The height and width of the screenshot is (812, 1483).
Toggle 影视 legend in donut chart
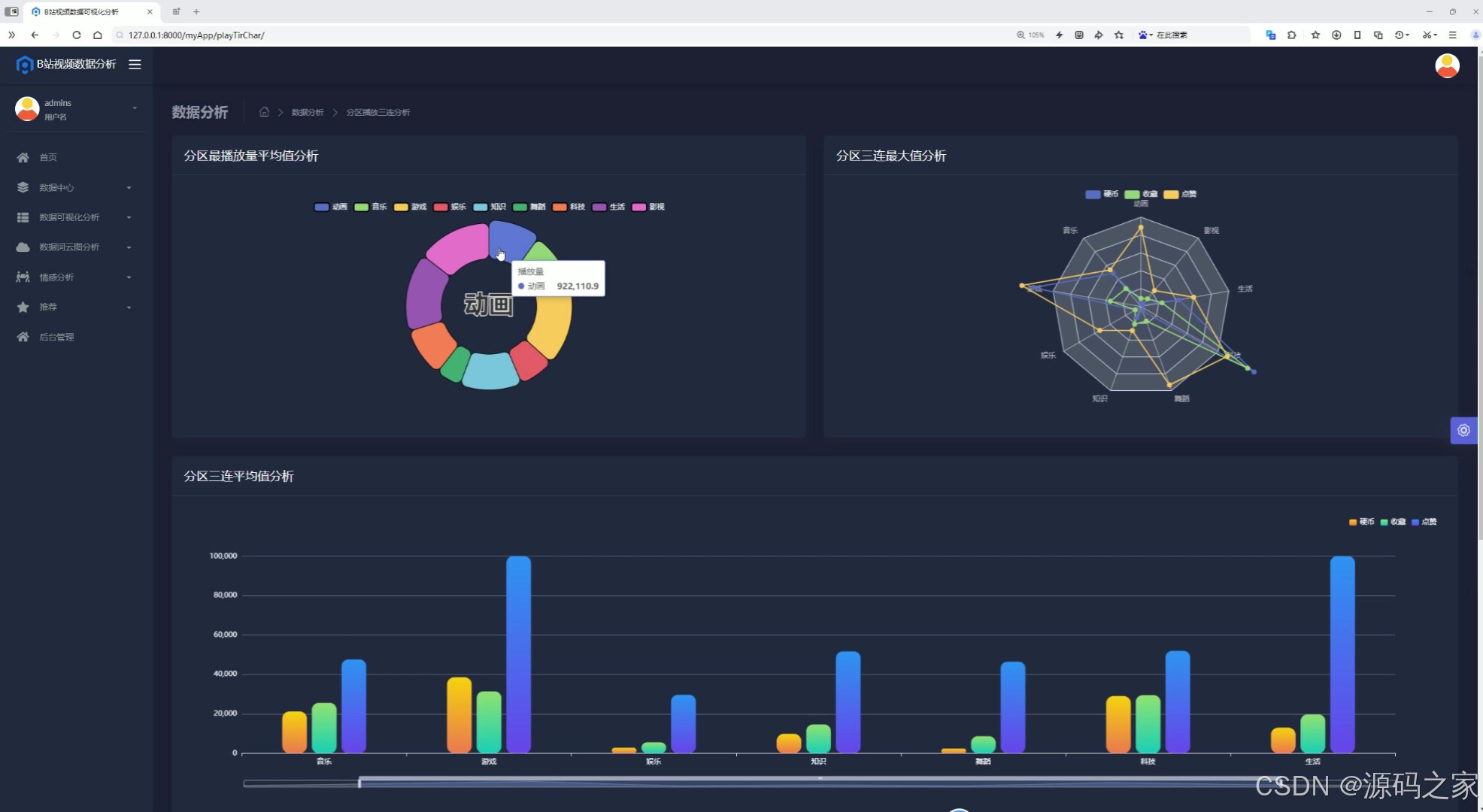point(648,207)
